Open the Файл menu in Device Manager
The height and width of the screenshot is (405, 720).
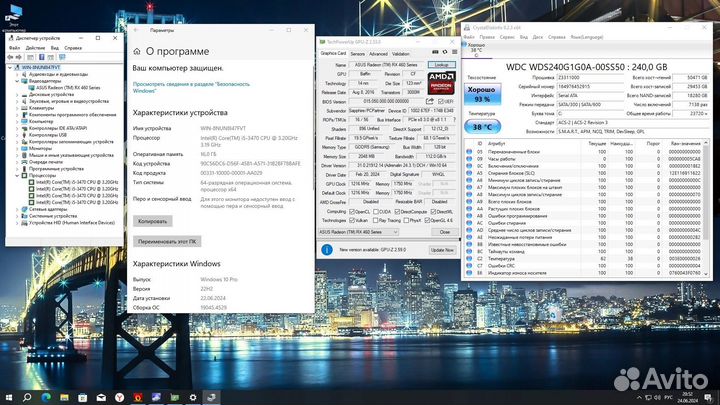pyautogui.click(x=14, y=48)
